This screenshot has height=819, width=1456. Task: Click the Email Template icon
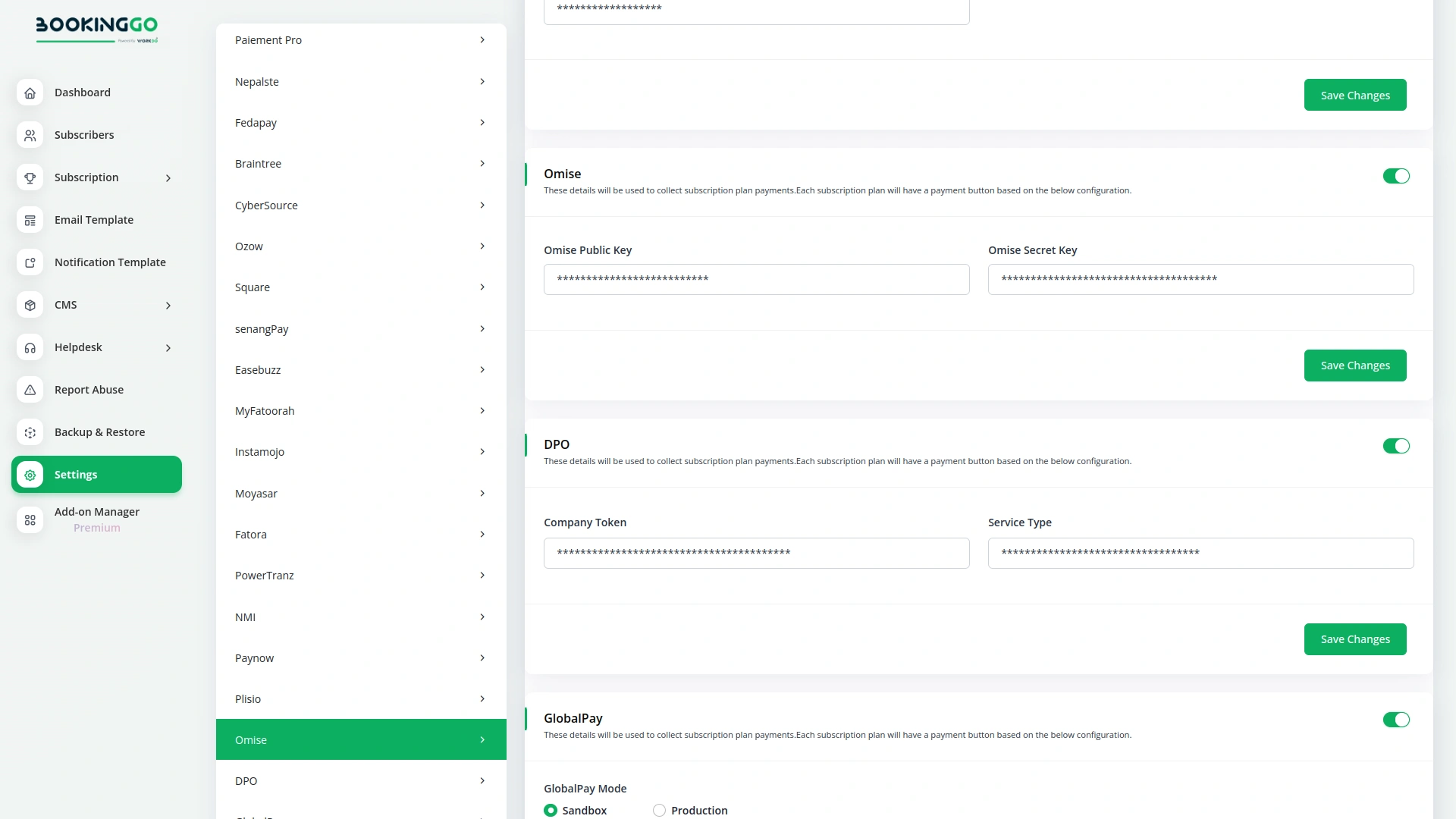click(30, 220)
